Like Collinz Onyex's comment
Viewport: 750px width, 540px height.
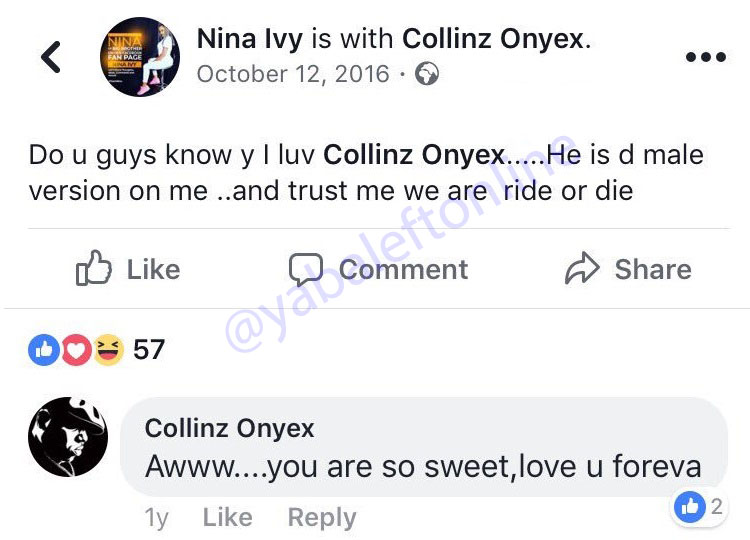point(227,517)
